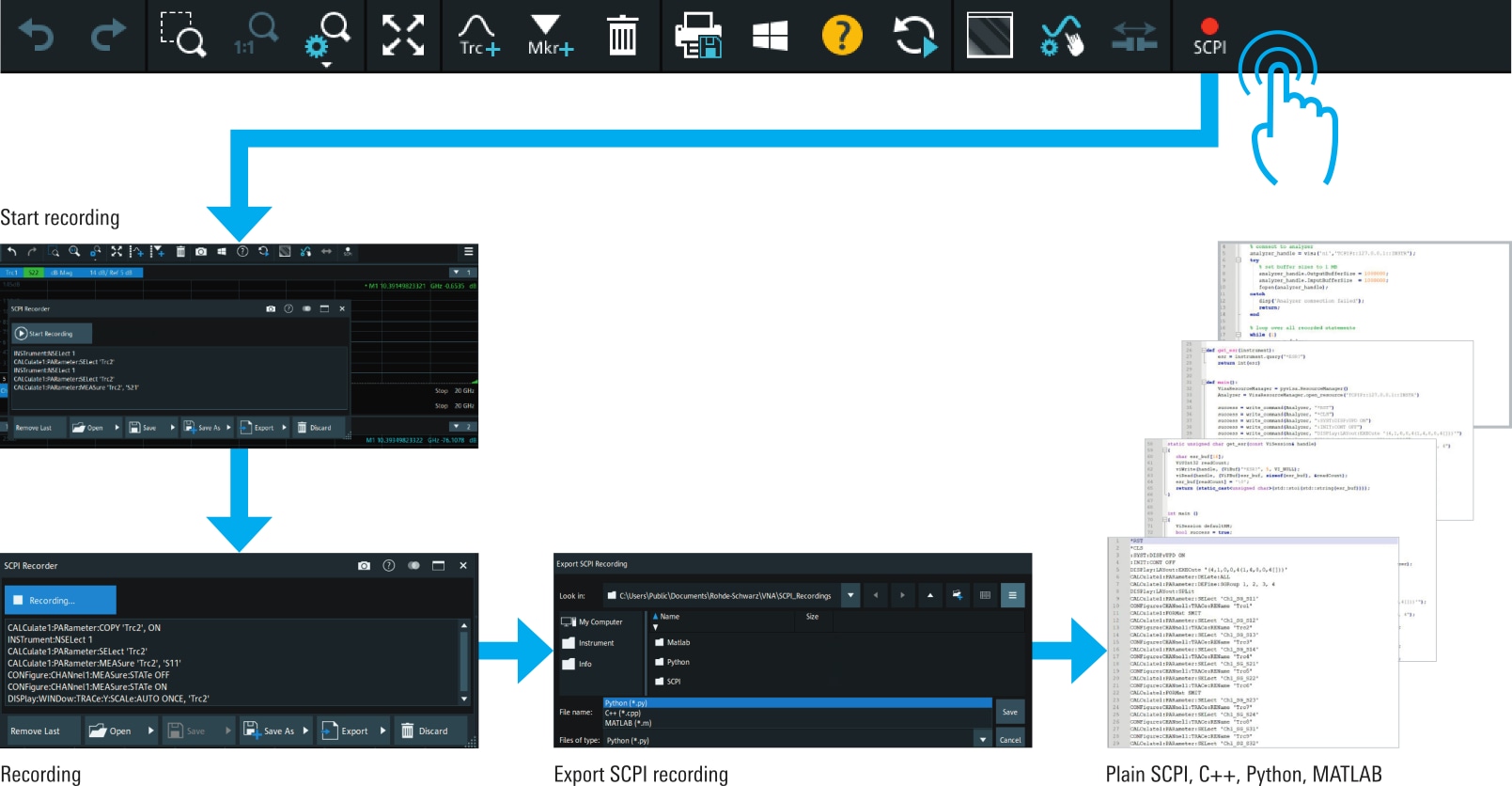Expand the Save arrow in the Start Recording window
The image size is (1512, 786).
click(173, 428)
